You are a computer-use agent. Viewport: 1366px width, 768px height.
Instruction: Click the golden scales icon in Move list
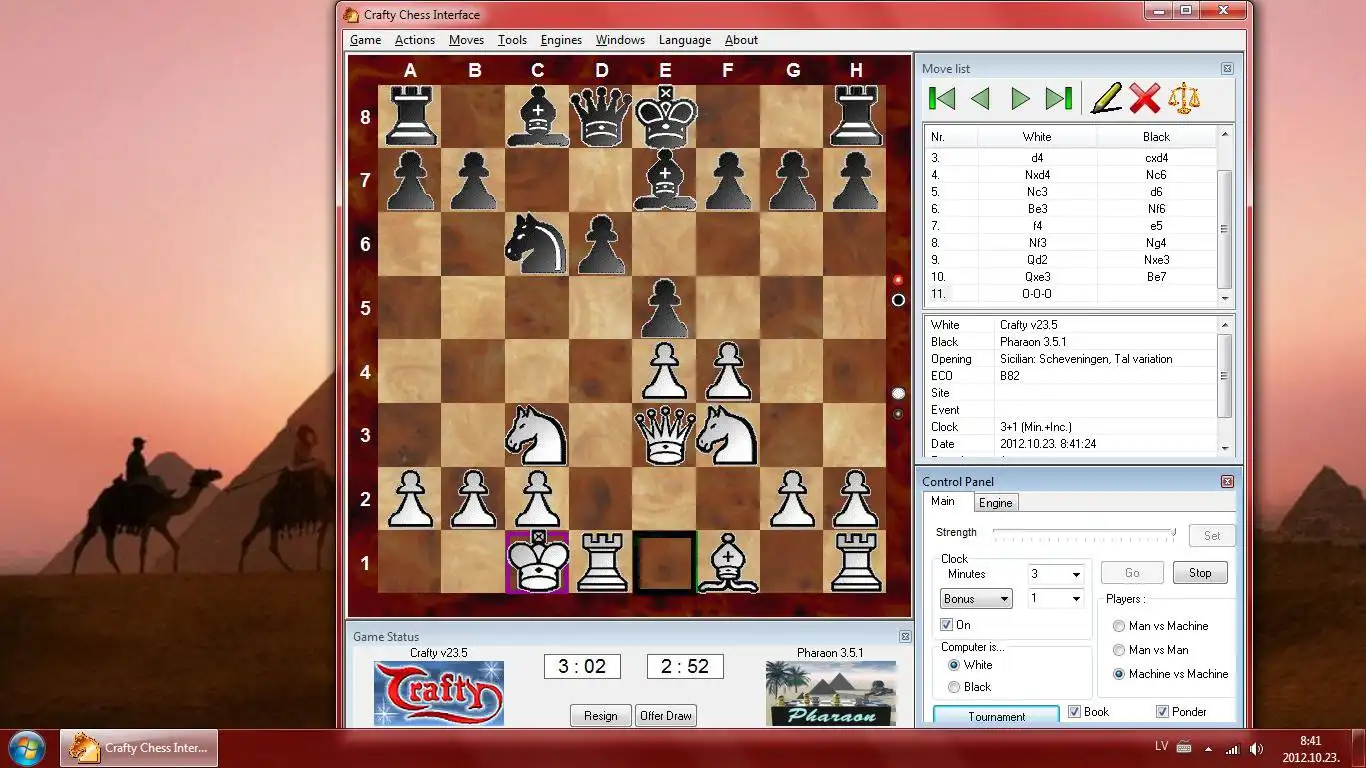click(x=1185, y=98)
